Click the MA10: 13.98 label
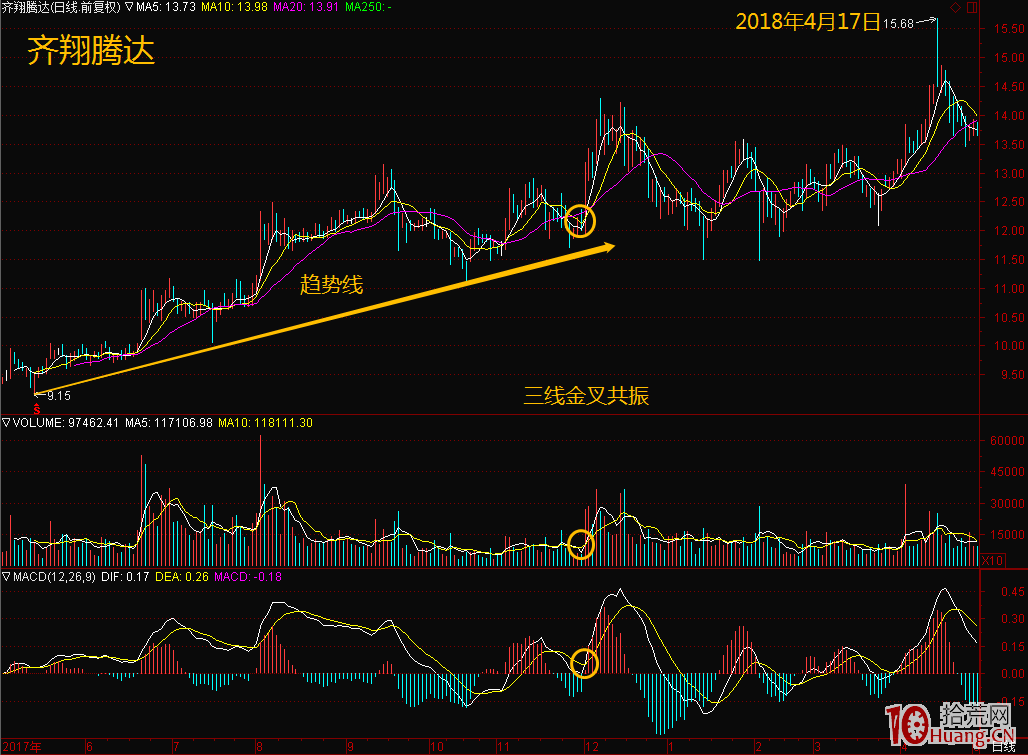1028x755 pixels. [234, 7]
